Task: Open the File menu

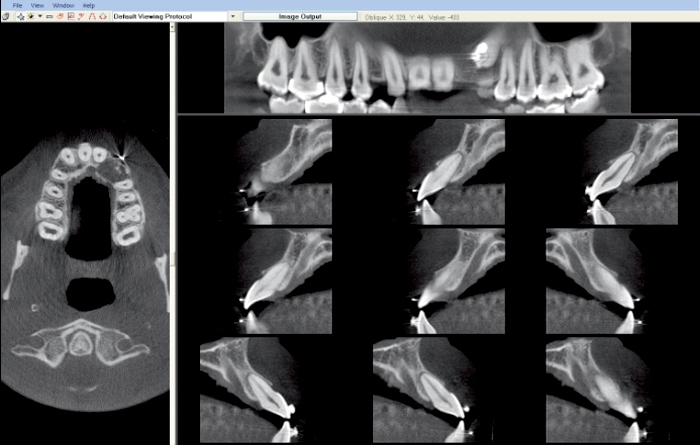Action: click(x=17, y=5)
